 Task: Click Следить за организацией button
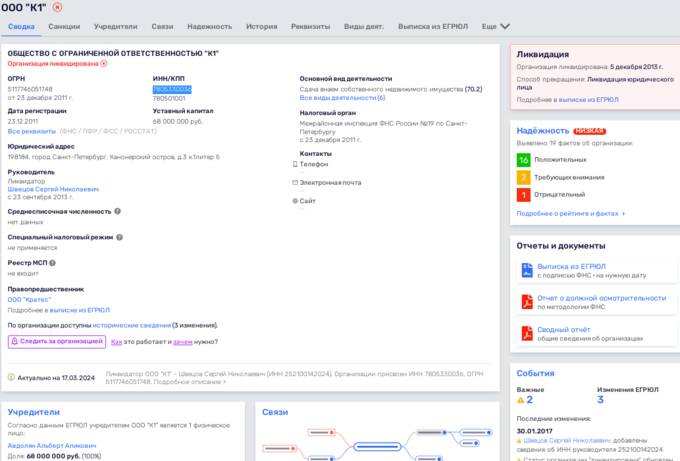click(x=57, y=342)
